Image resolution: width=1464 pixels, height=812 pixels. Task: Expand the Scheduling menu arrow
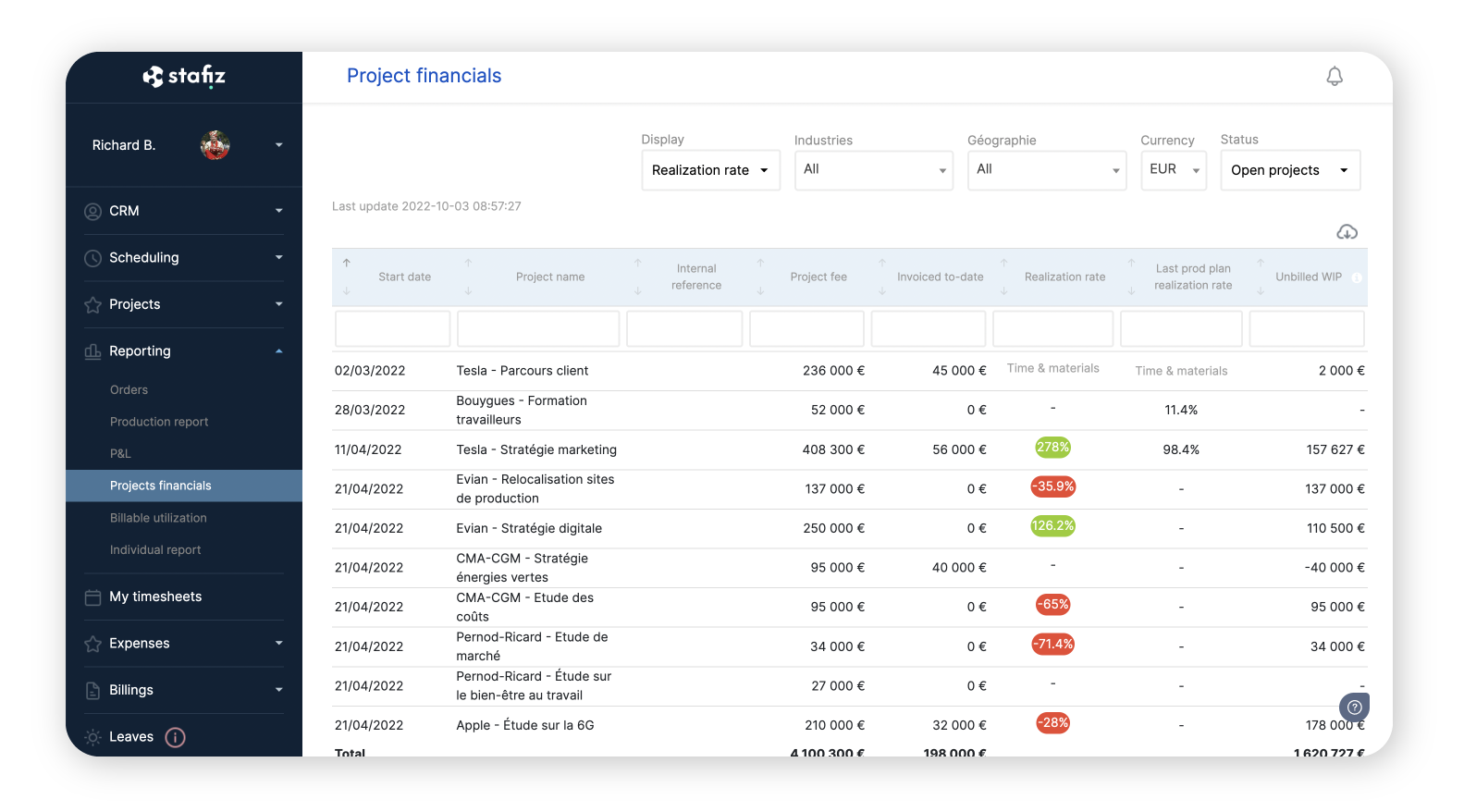(278, 257)
